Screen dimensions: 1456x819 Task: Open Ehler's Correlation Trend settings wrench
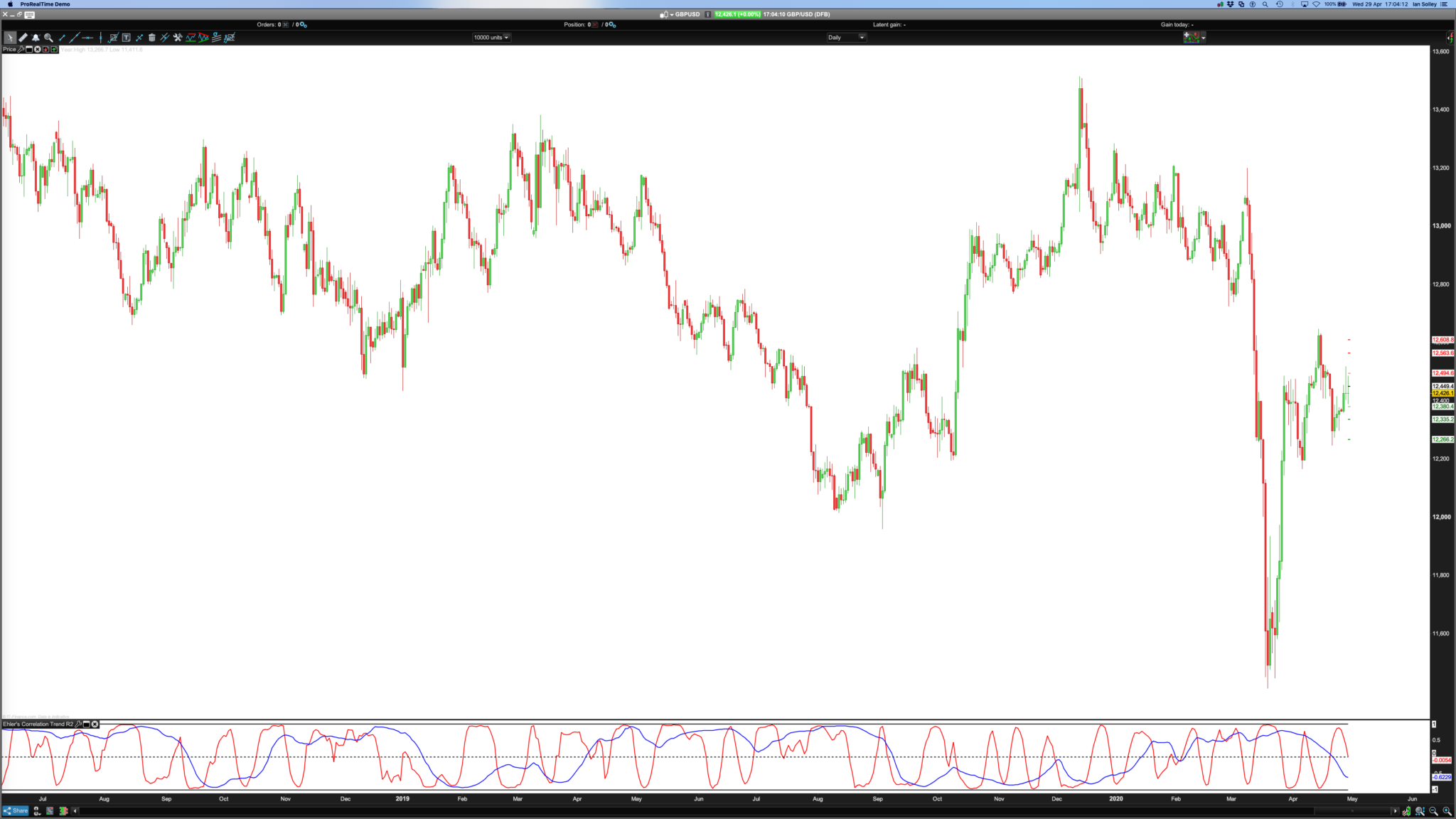tap(78, 724)
